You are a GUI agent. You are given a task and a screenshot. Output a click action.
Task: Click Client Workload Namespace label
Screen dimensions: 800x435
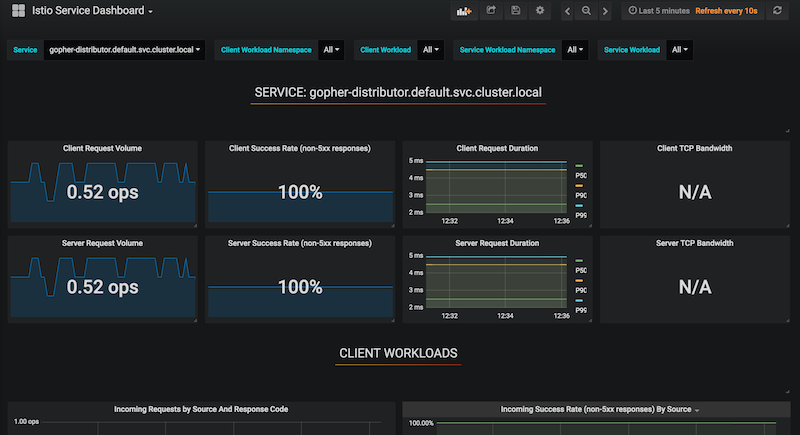266,50
